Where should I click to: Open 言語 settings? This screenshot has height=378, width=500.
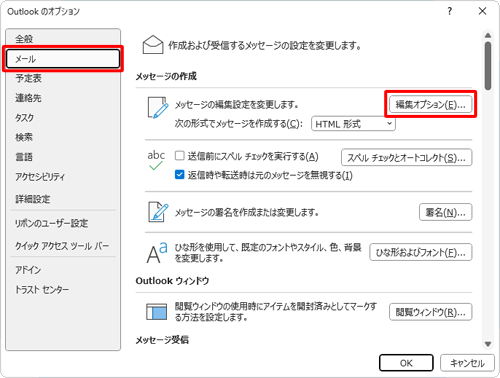63,157
